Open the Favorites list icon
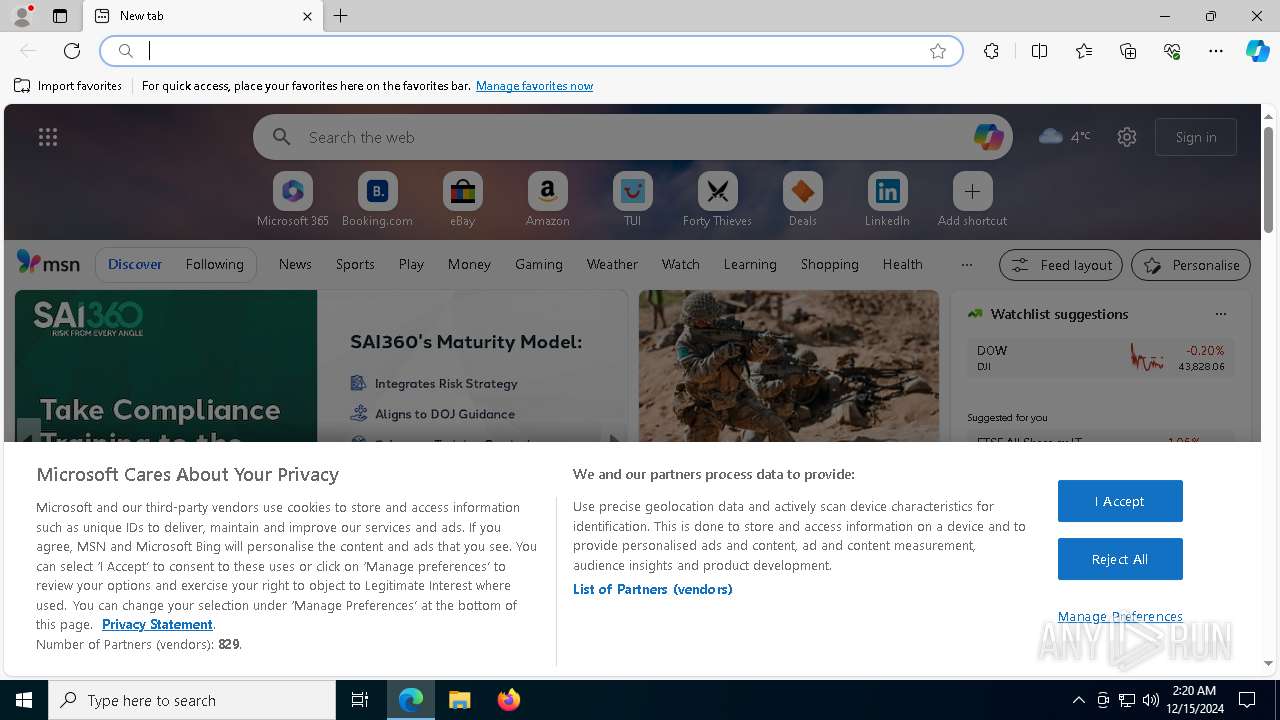This screenshot has width=1280, height=720. [x=1084, y=51]
